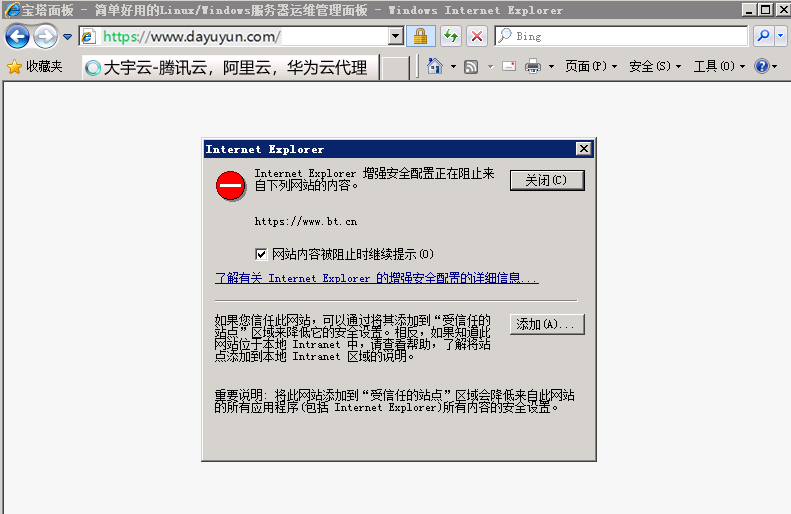Click the IE logo in title bar
791x514 pixels.
pyautogui.click(x=12, y=10)
